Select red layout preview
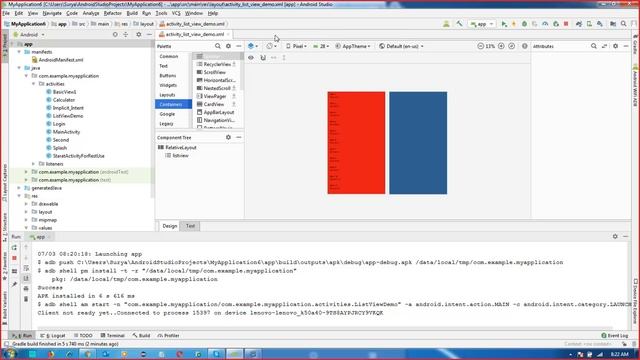Screen dimensions: 640x360 pyautogui.click(x=356, y=143)
